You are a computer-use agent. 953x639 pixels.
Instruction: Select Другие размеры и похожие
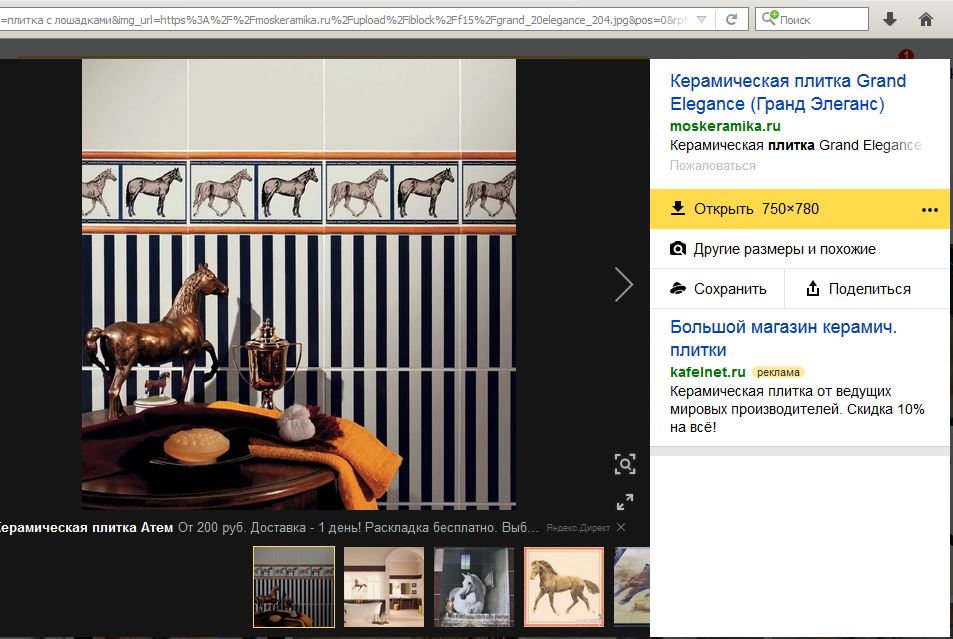point(772,249)
